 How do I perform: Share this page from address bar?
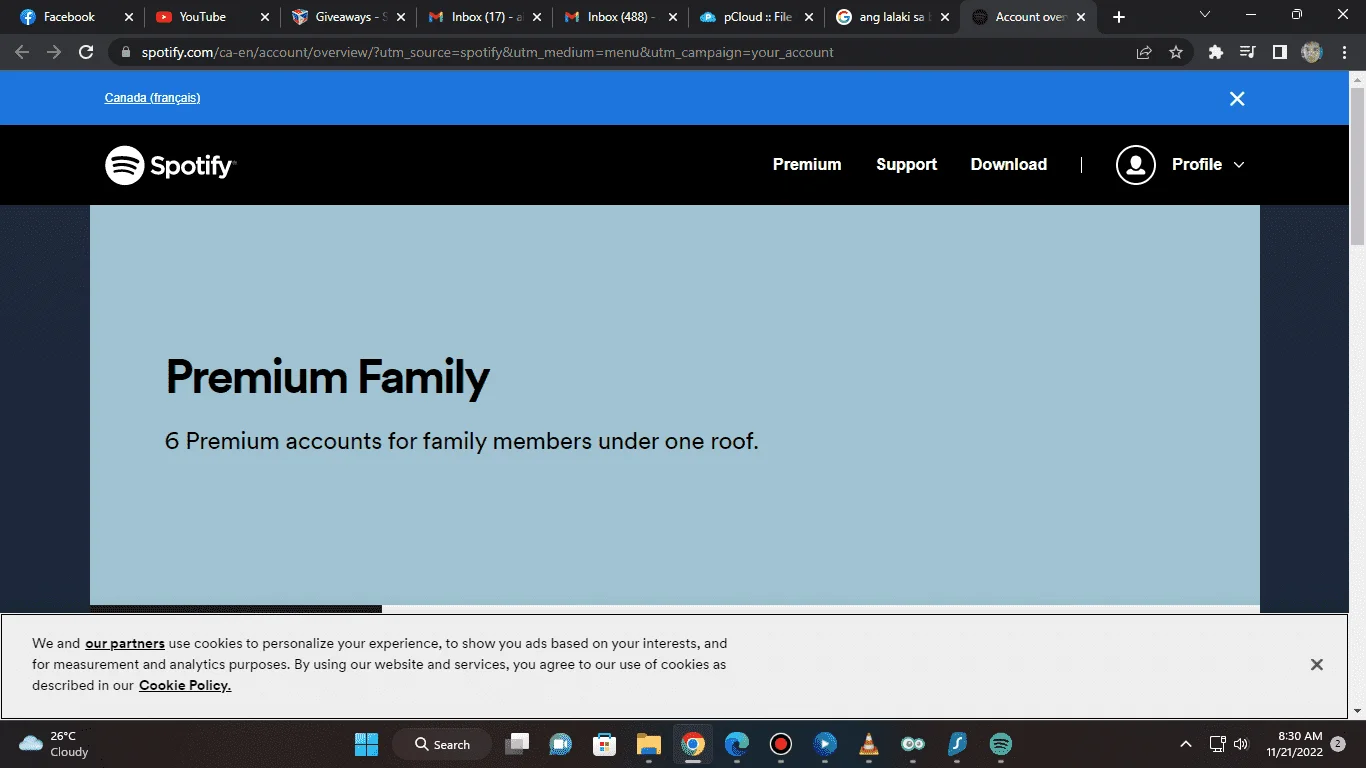[x=1144, y=52]
